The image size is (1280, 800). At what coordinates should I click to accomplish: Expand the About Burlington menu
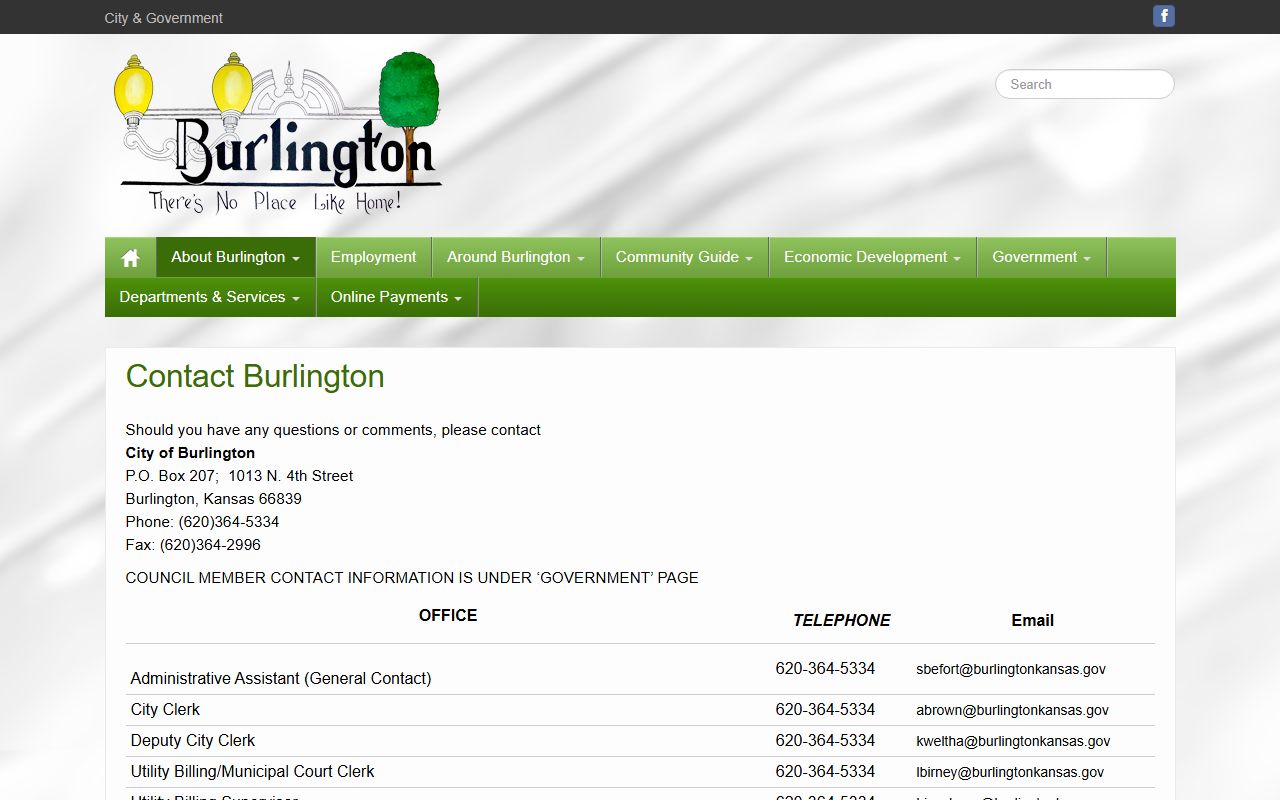[236, 257]
